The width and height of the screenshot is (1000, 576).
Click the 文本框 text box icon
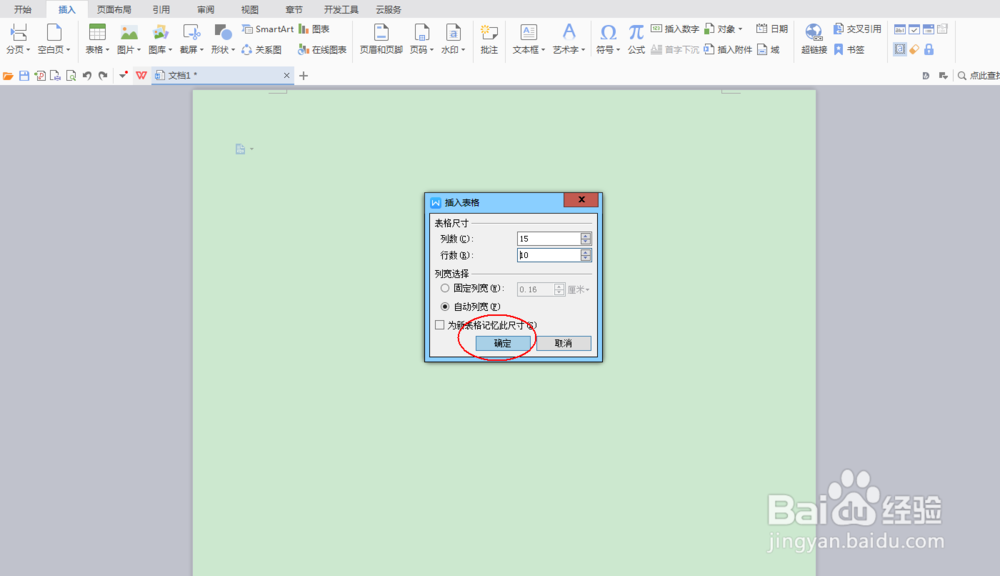point(529,33)
